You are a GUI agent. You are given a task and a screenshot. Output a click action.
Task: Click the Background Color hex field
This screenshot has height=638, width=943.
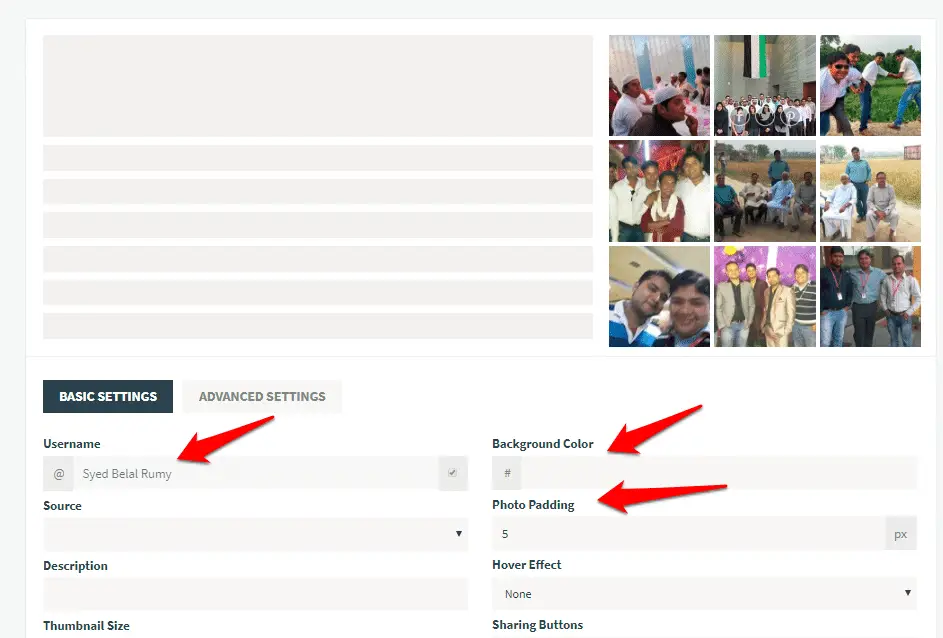(719, 473)
